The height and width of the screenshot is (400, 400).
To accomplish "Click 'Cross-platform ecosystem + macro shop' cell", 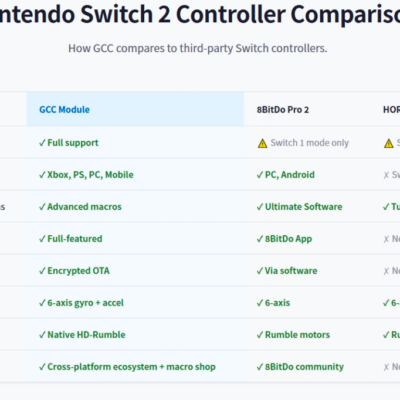I will pos(135,366).
